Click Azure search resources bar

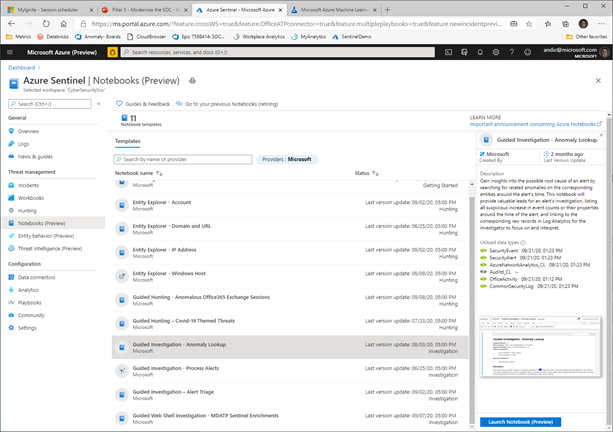point(278,52)
